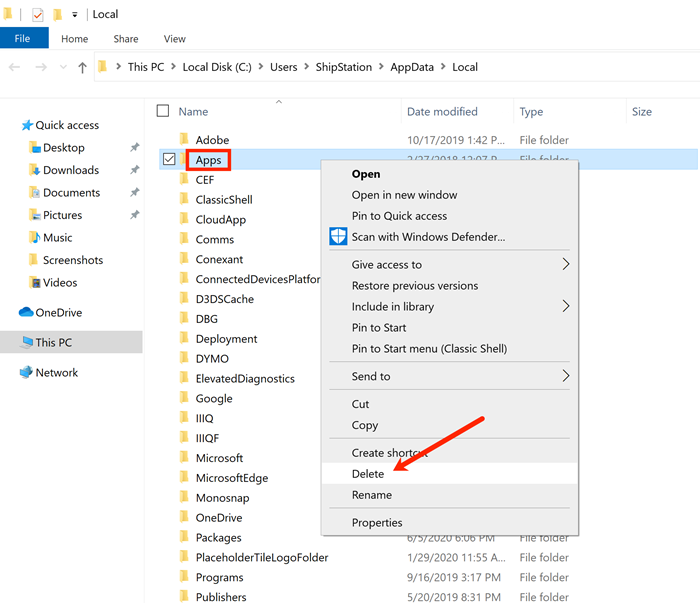Click the Downloads folder icon in sidebar
The width and height of the screenshot is (700, 603).
(x=35, y=170)
